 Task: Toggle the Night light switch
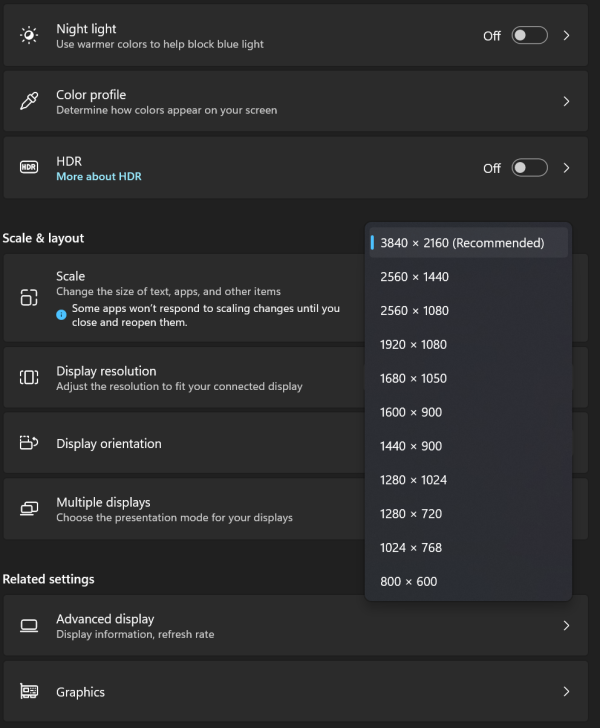click(529, 35)
